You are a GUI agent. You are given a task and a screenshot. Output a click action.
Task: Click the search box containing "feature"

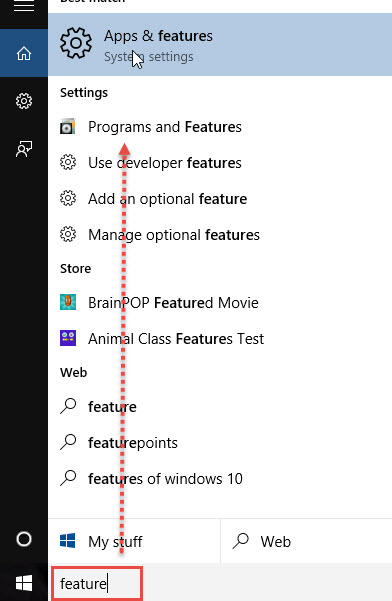tap(97, 583)
